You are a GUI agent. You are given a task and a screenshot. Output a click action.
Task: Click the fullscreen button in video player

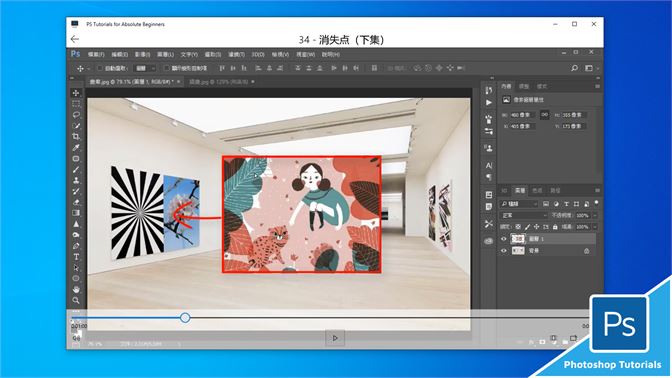point(573,338)
